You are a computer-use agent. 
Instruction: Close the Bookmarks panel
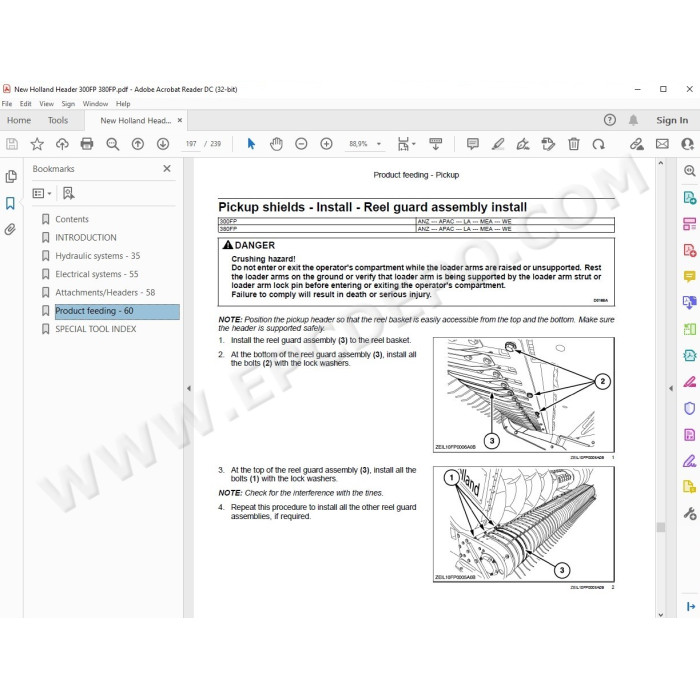(167, 169)
